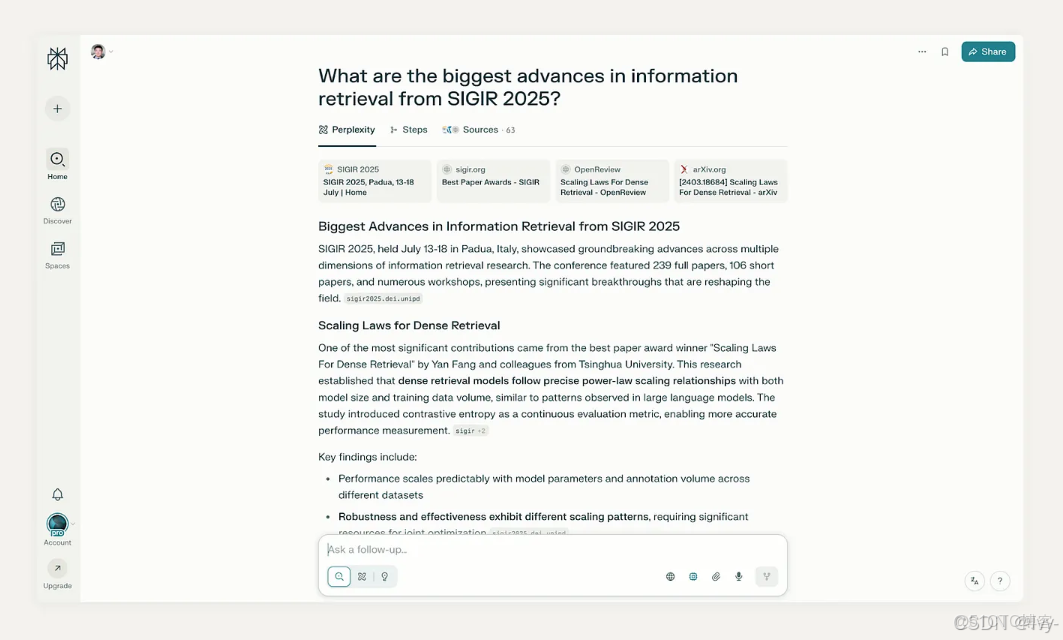Open the three-dot more options menu
Viewport: 1063px width, 640px height.
(x=922, y=52)
